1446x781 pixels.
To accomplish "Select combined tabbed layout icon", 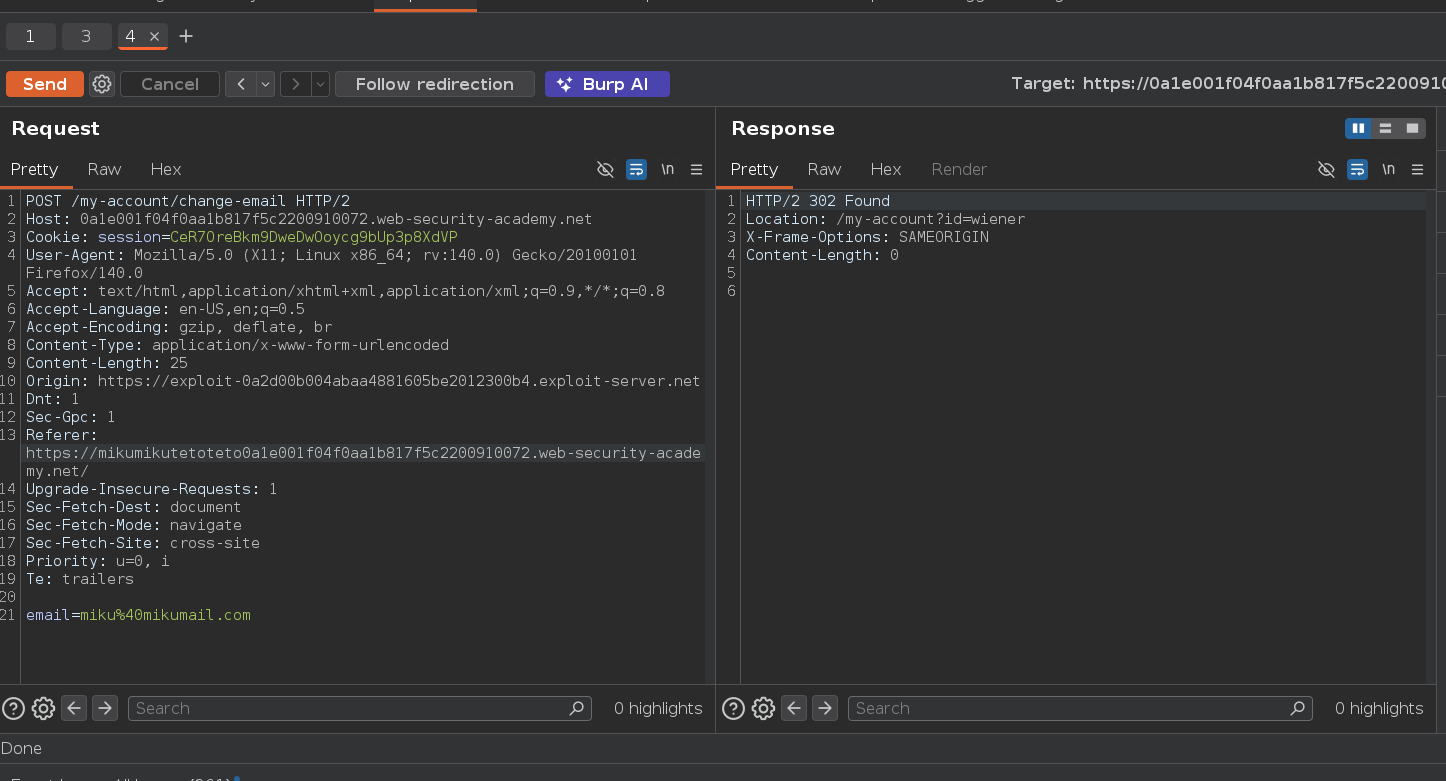I will tap(1412, 128).
